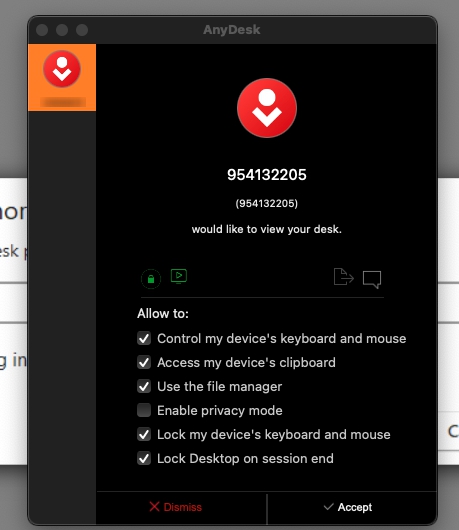Viewport: 459px width, 530px height.
Task: Select the orange session thumbnail in sidebar
Action: (x=62, y=77)
